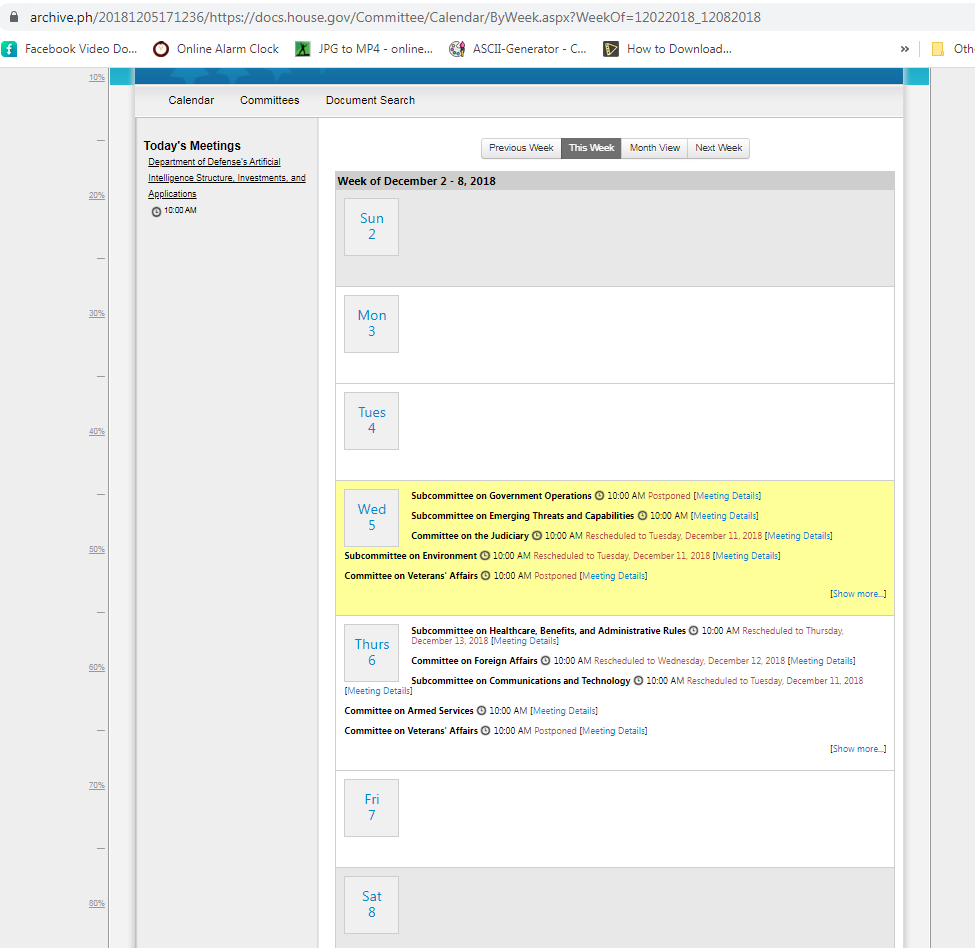Viewport: 975px width, 948px height.
Task: Open Meeting Details for Wednesday Veterans' Affairs
Action: [x=613, y=576]
